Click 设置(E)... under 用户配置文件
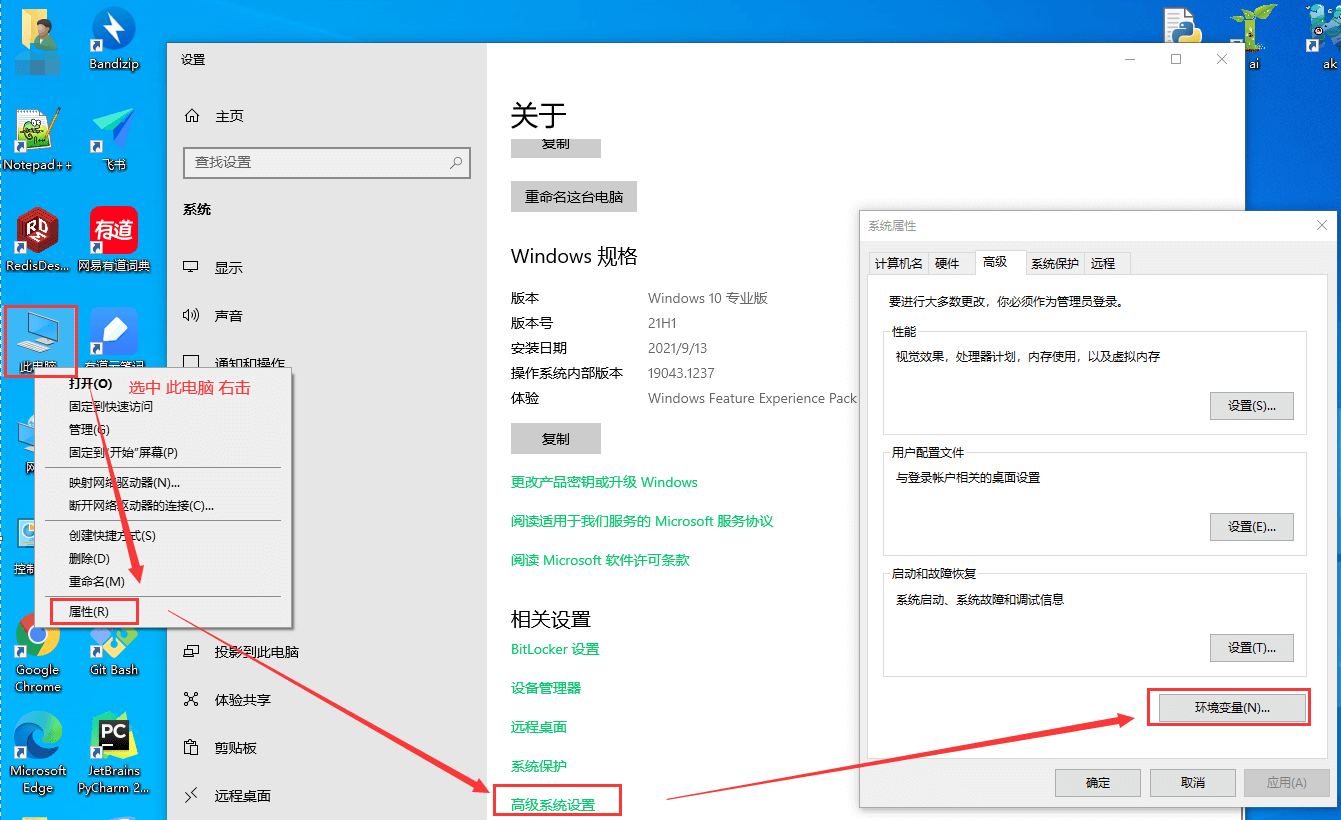Screen dimensions: 1341x820 pyautogui.click(x=1252, y=527)
